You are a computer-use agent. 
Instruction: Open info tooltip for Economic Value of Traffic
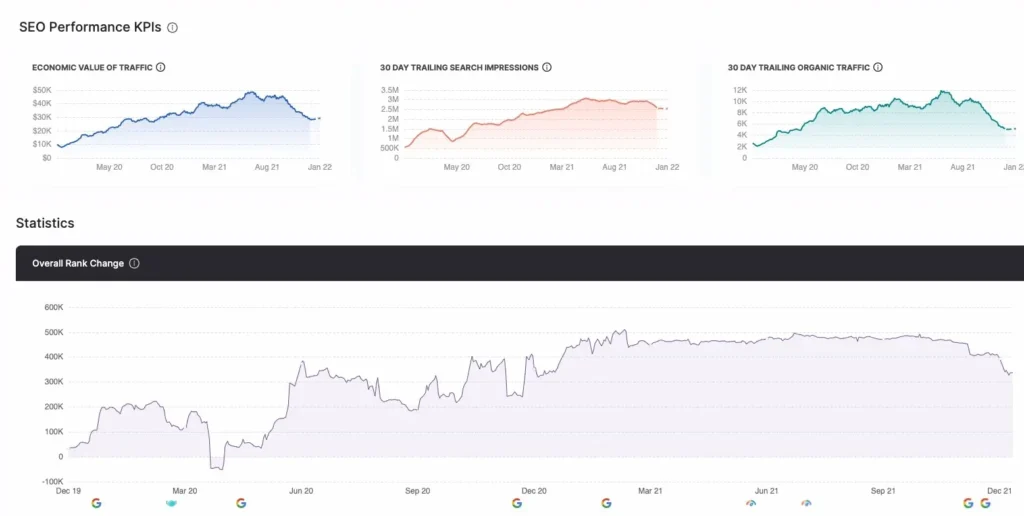coord(161,68)
